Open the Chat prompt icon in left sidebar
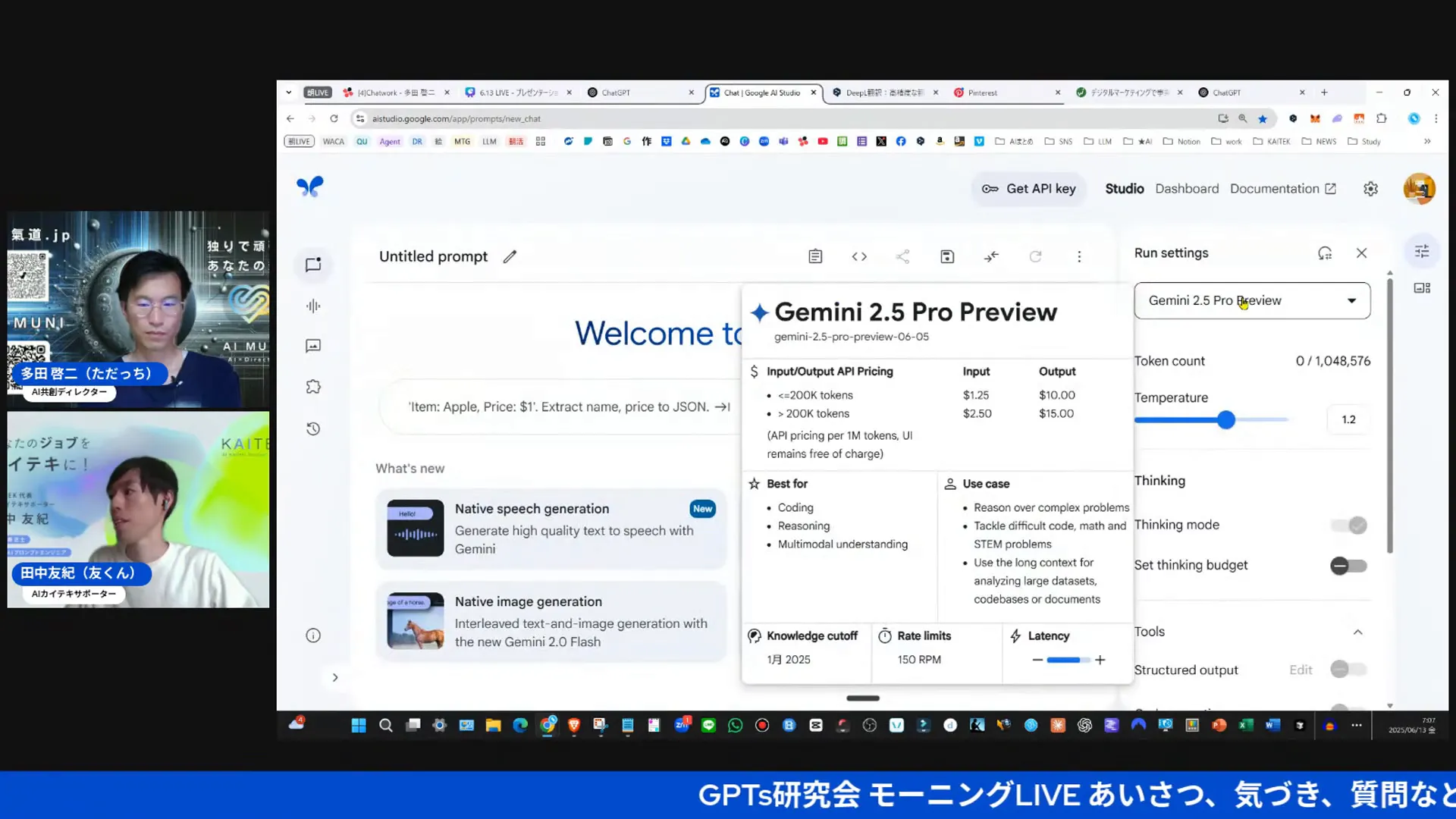The height and width of the screenshot is (819, 1456). (x=313, y=265)
